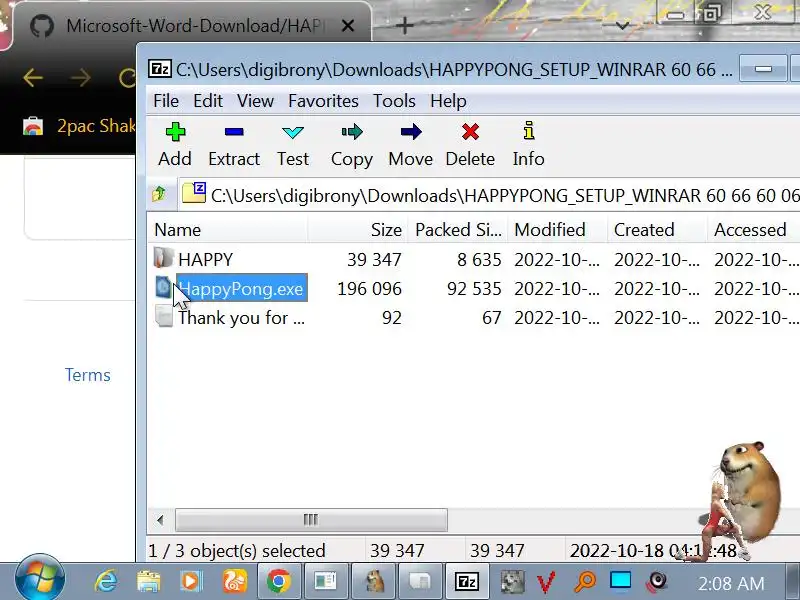Open the Edit menu
The height and width of the screenshot is (600, 800).
pyautogui.click(x=208, y=101)
